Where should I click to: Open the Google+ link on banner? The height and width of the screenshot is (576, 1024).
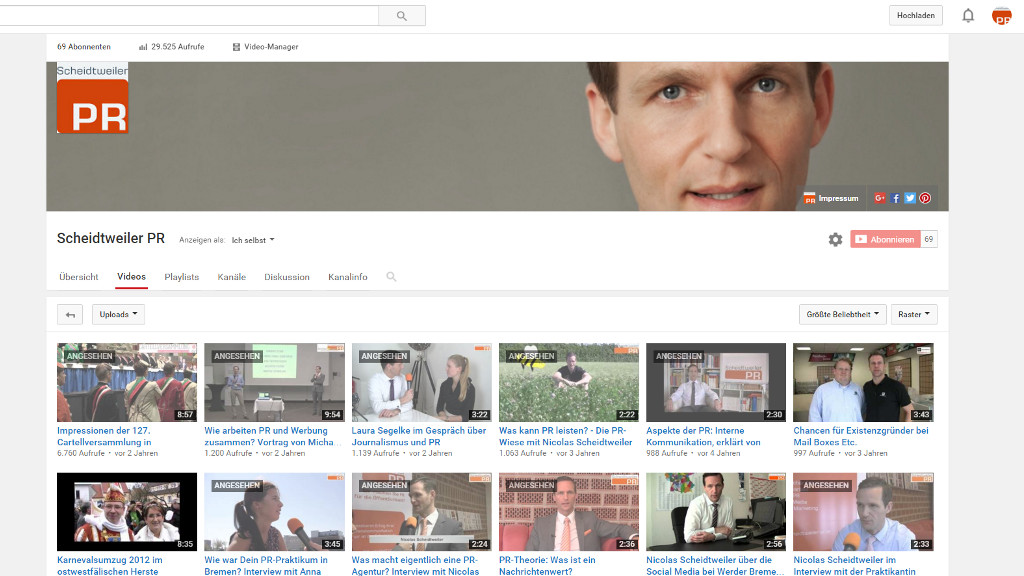coord(880,198)
